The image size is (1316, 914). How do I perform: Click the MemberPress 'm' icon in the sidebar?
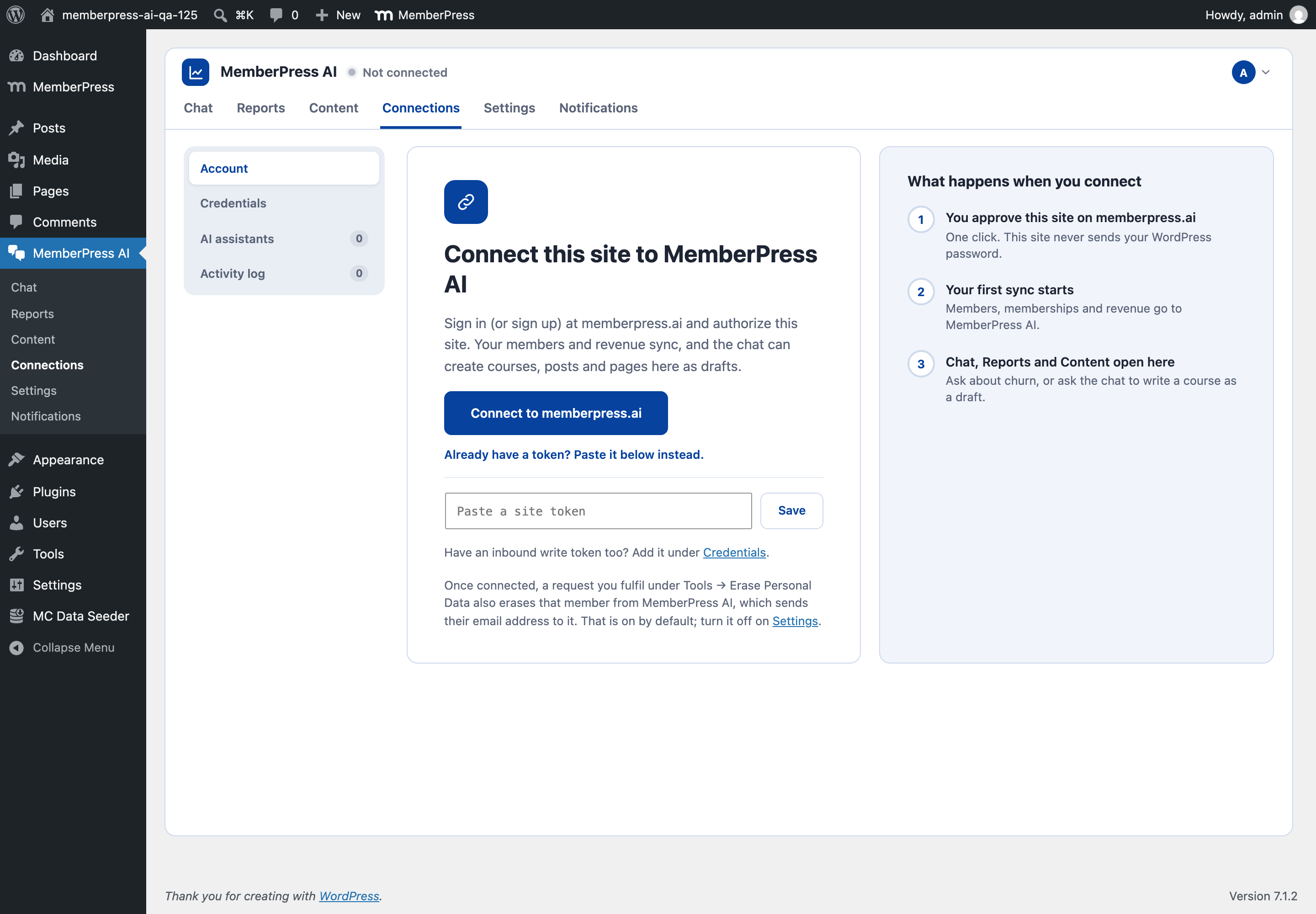click(x=16, y=86)
